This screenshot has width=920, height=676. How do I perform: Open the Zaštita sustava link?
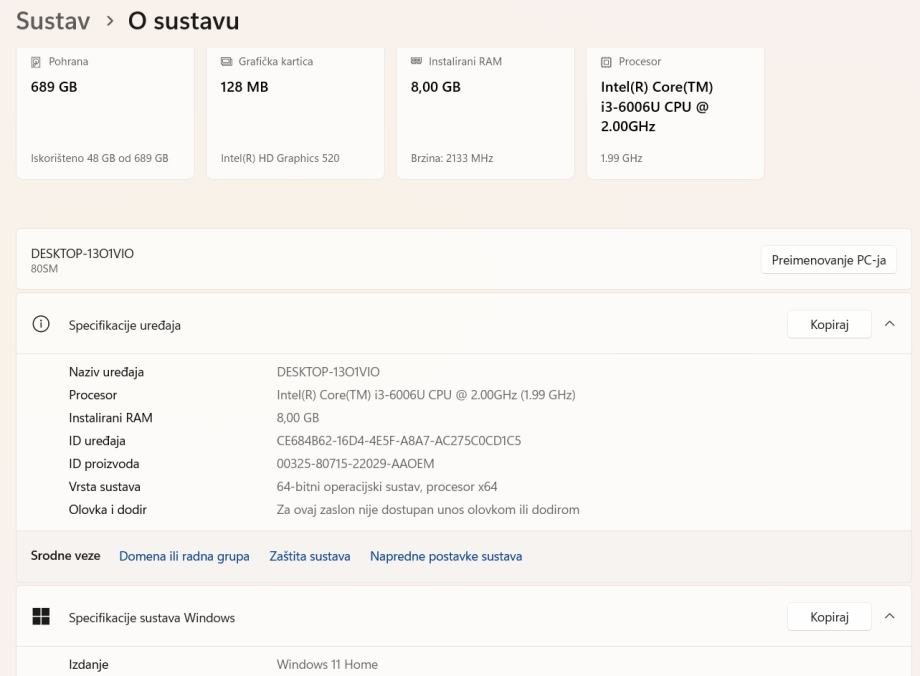tap(310, 556)
